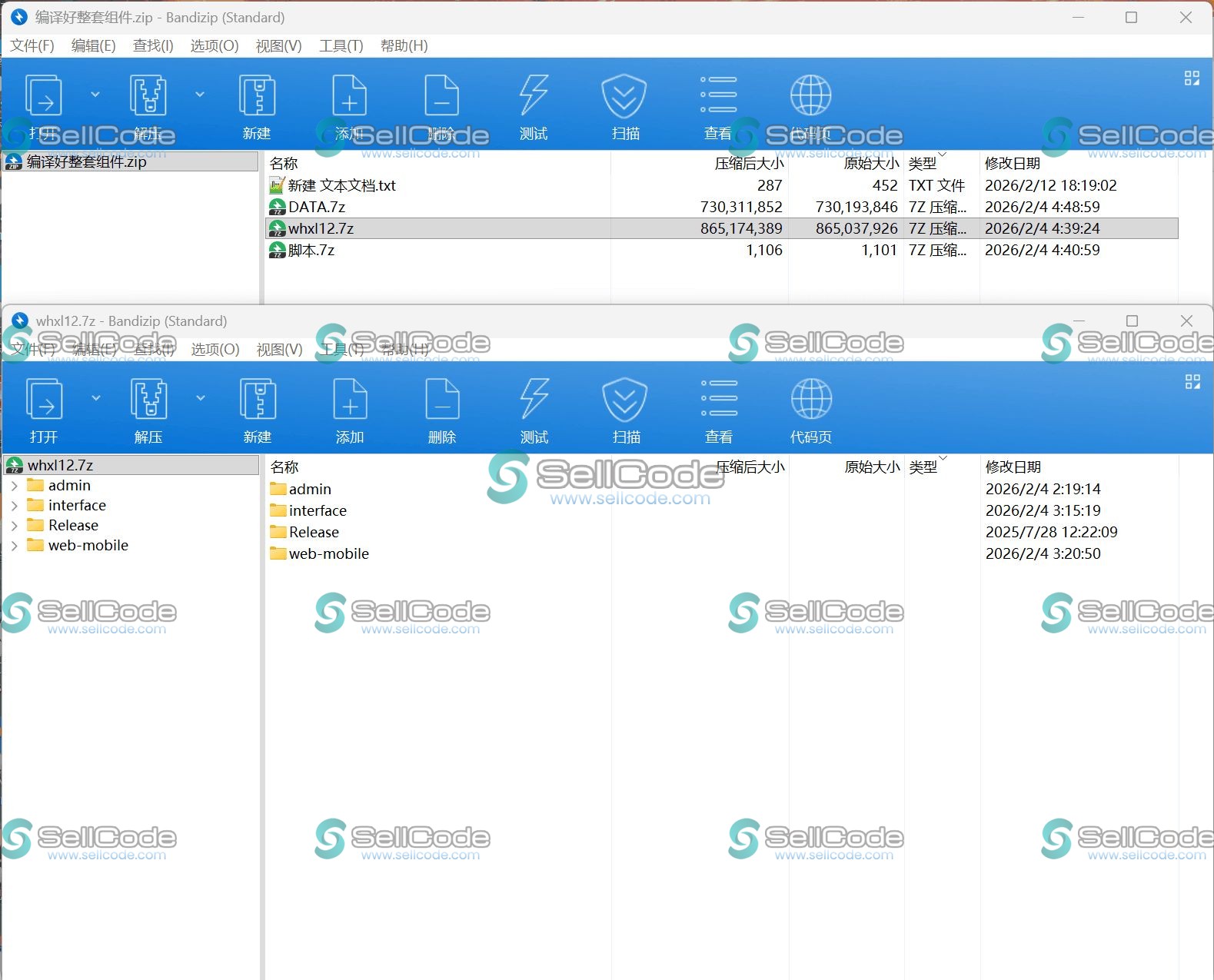Image resolution: width=1214 pixels, height=980 pixels.
Task: Open the dropdown arrow beside lower Open button
Action: (96, 398)
